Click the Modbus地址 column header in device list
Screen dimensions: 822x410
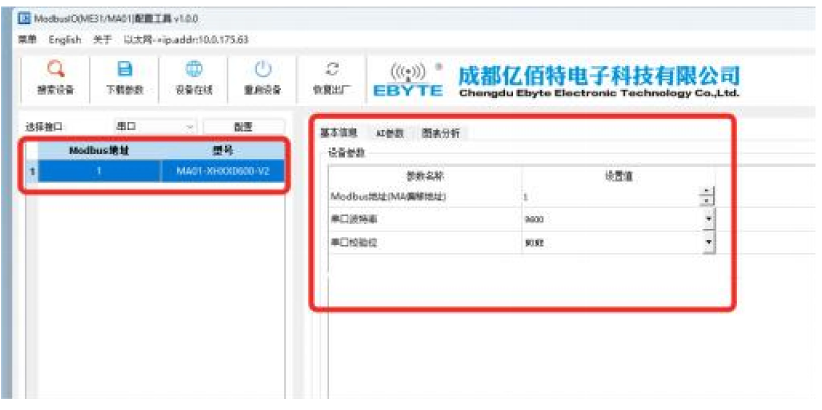tap(99, 151)
